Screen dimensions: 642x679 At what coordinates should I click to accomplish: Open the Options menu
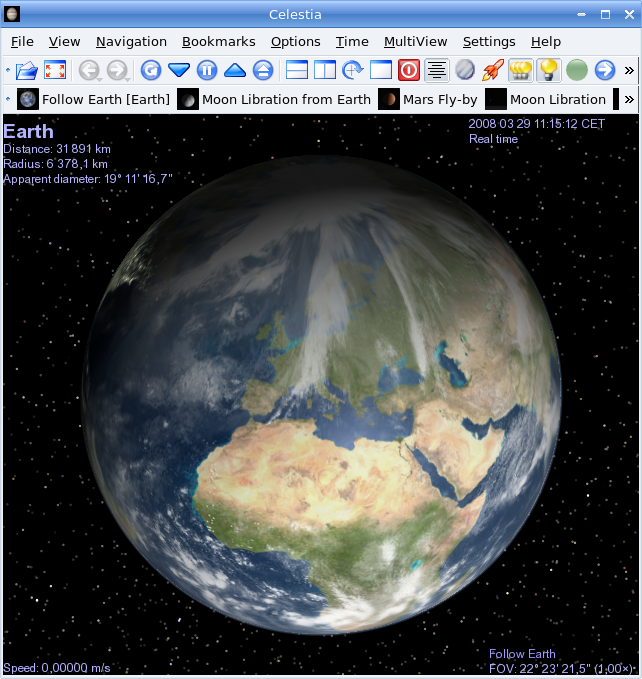point(296,42)
